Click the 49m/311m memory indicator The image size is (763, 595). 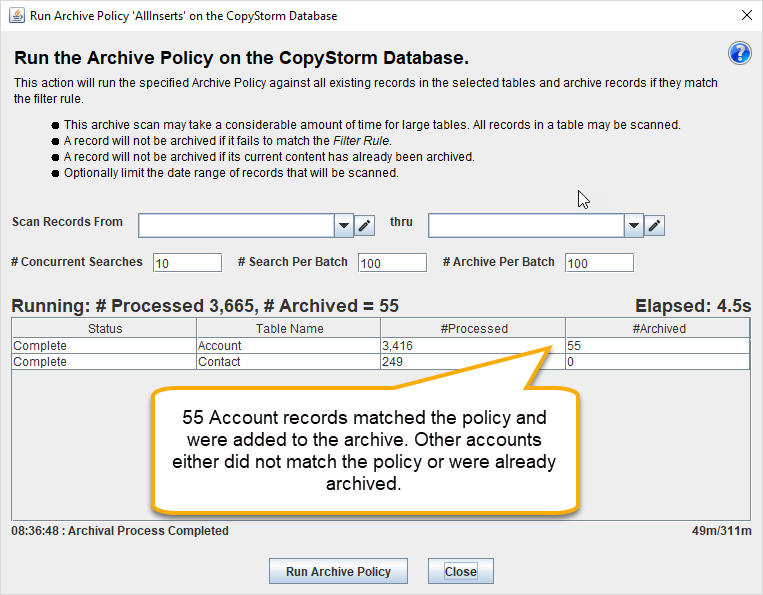722,530
